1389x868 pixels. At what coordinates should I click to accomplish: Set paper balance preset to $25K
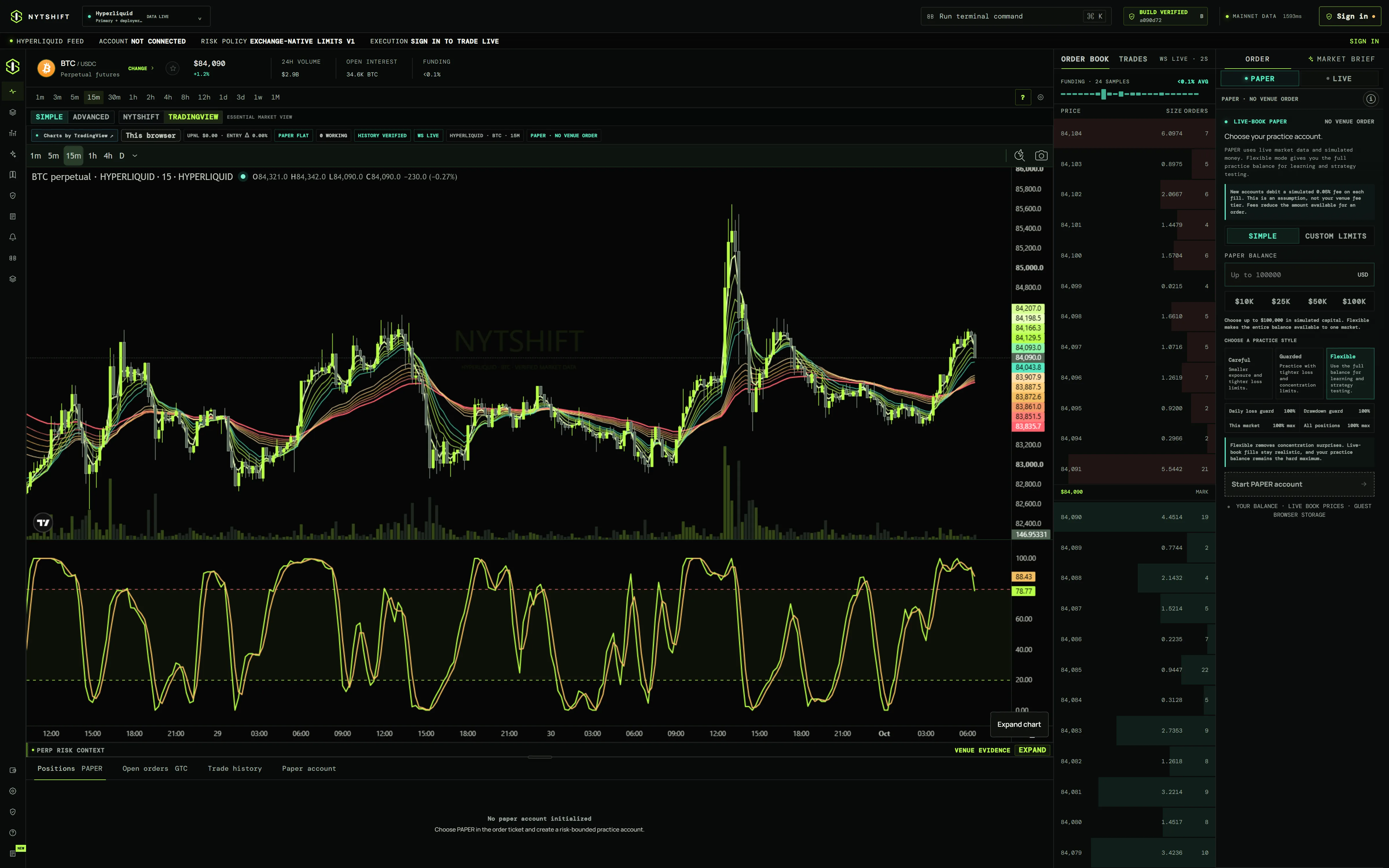pyautogui.click(x=1280, y=301)
